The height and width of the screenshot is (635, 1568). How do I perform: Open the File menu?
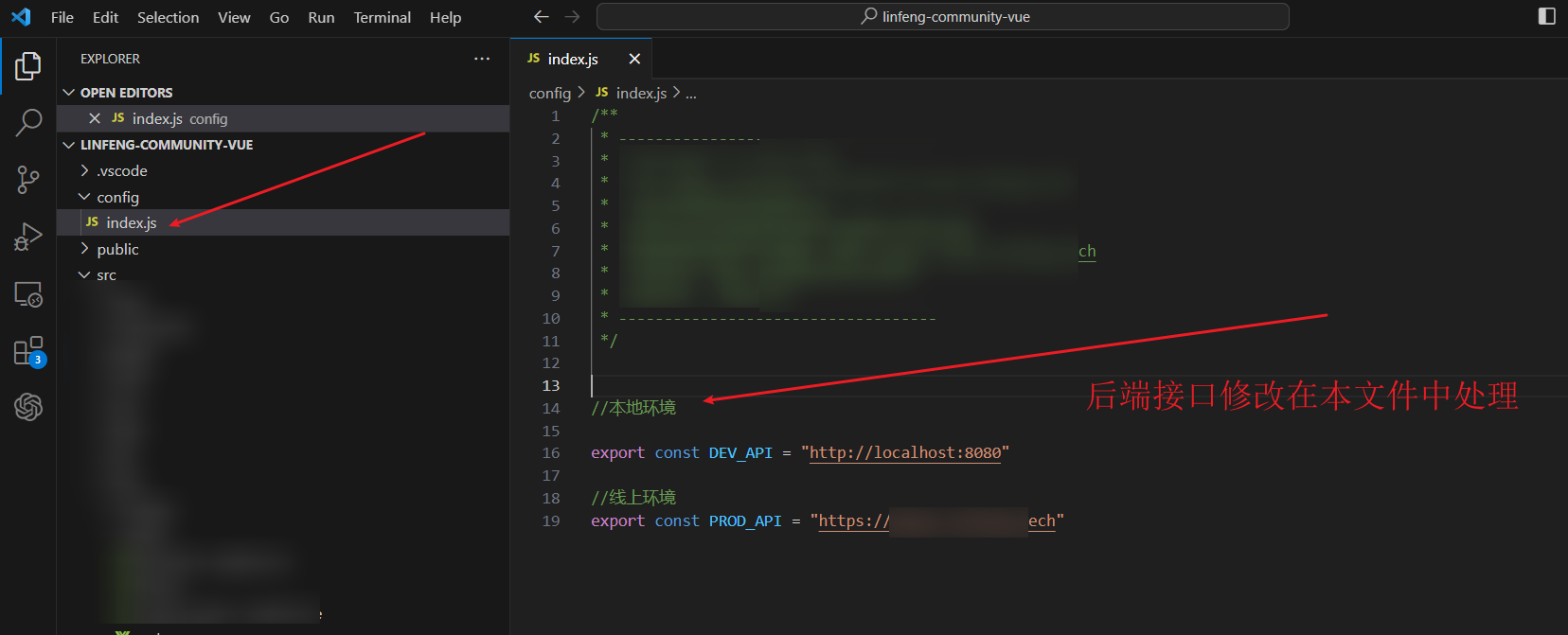point(62,17)
